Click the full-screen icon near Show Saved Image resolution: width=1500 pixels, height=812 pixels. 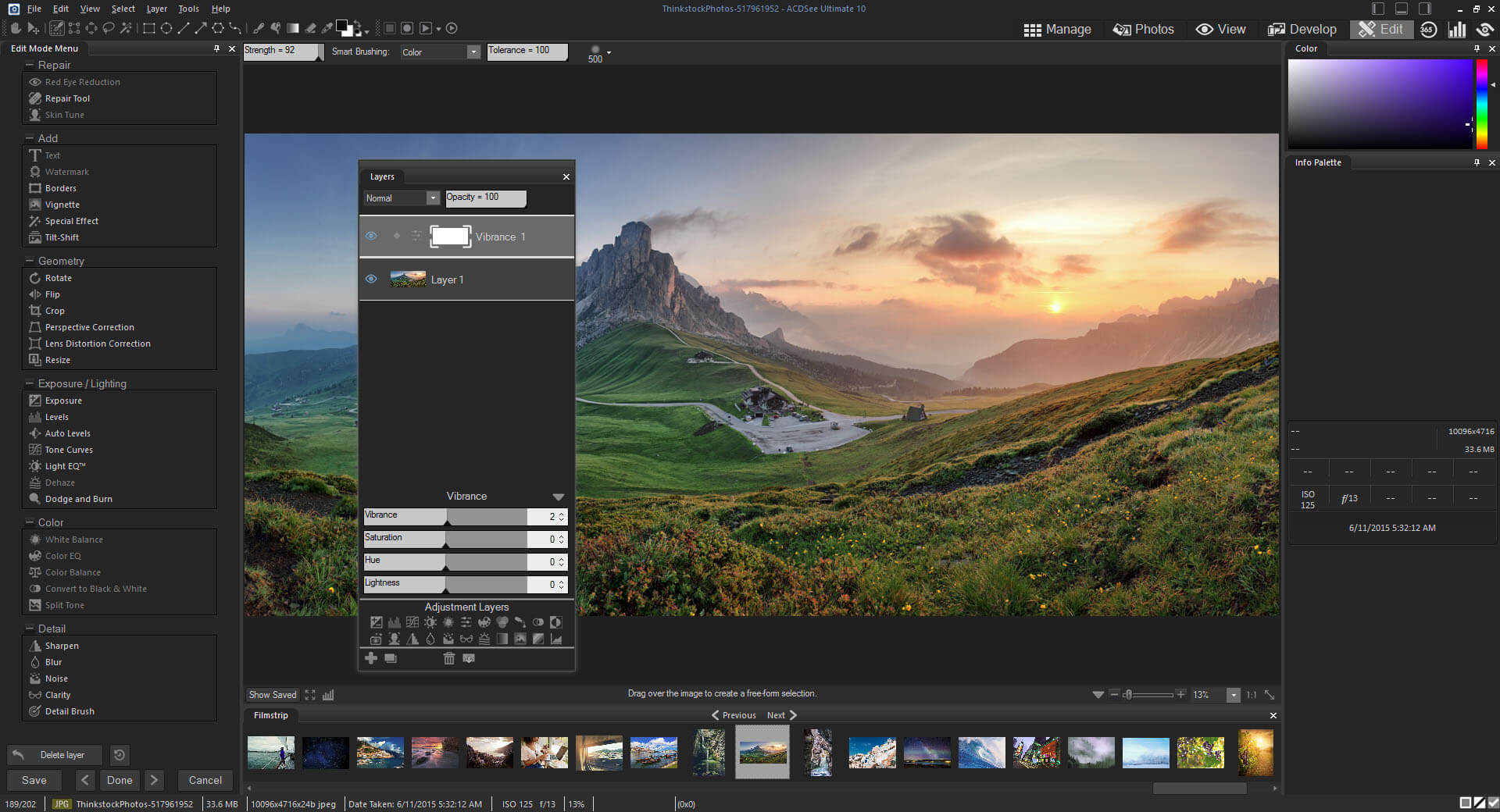tap(310, 695)
